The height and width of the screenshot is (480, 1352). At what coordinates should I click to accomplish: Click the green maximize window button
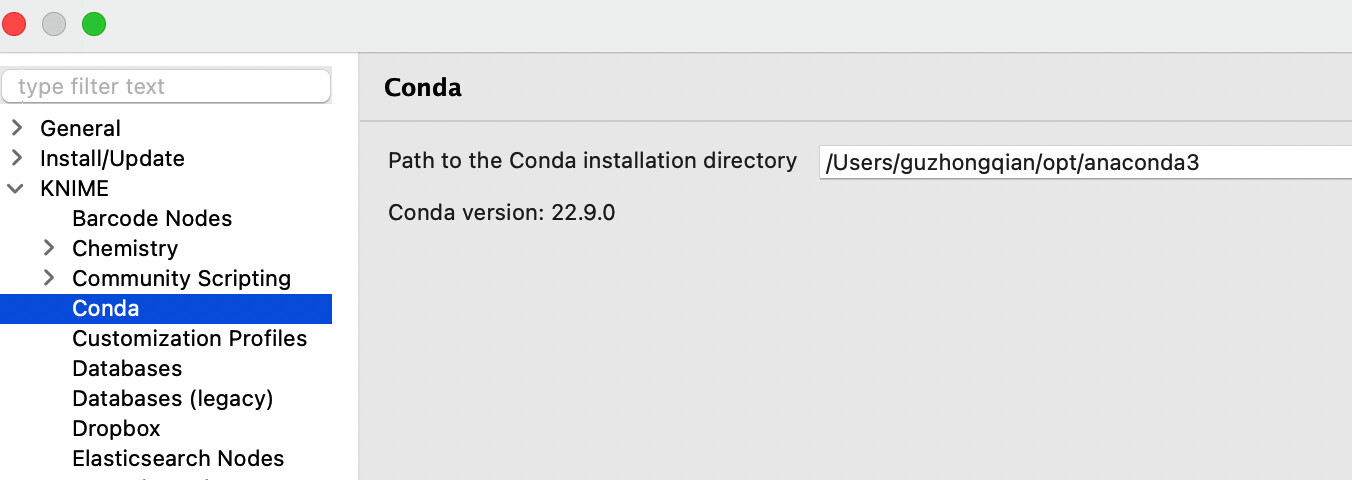(x=94, y=25)
